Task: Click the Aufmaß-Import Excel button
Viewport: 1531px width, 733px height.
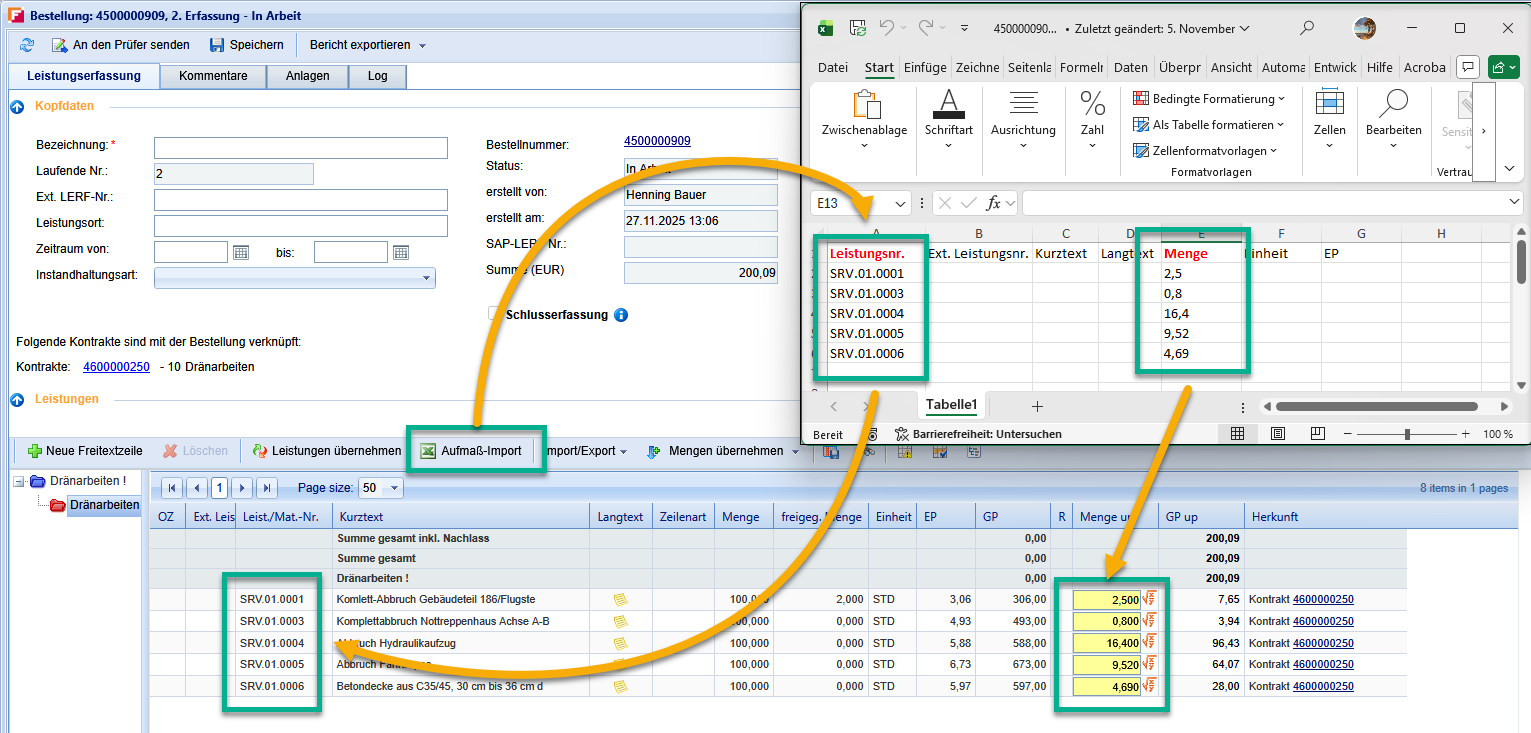Action: pos(472,451)
